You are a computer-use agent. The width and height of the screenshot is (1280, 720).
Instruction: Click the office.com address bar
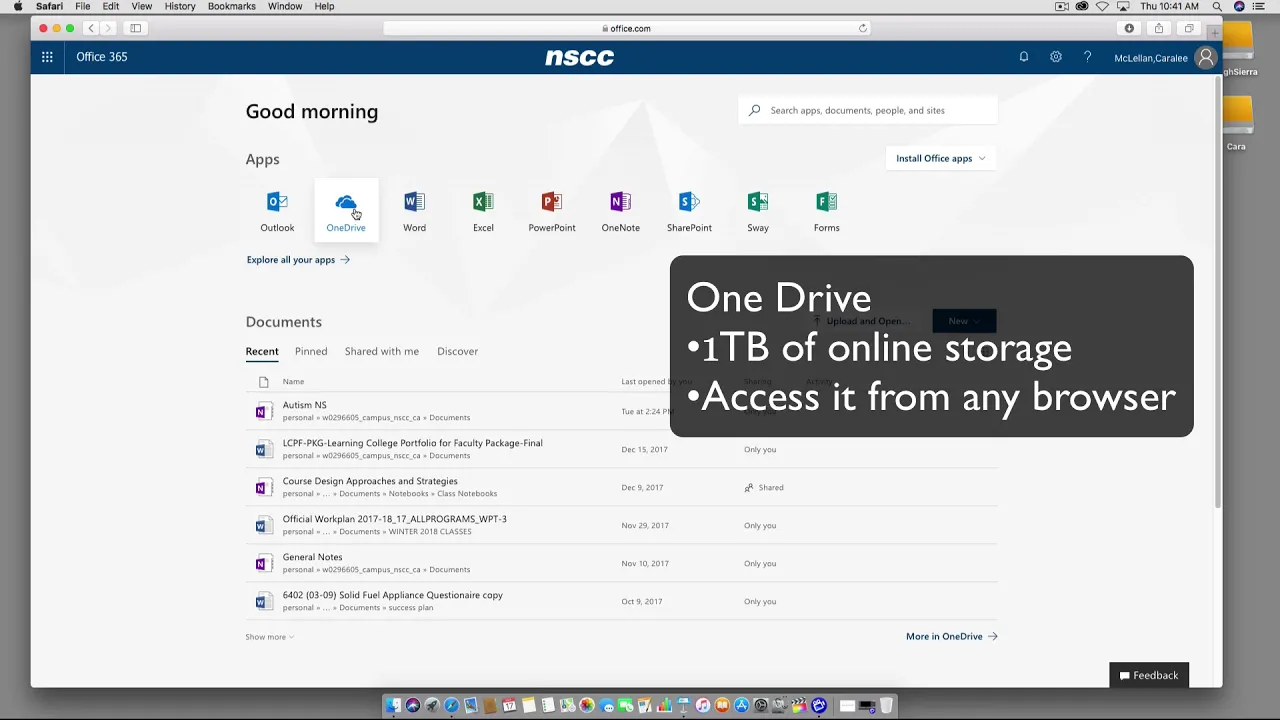pos(626,28)
